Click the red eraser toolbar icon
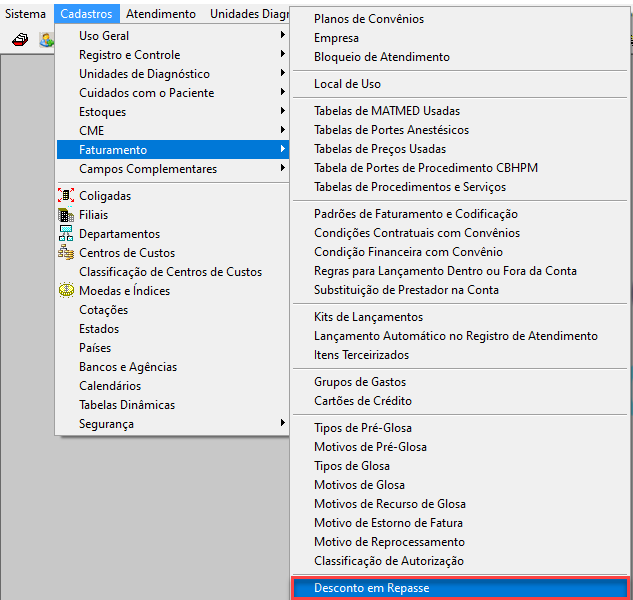Viewport: 633px width, 600px height. click(x=20, y=40)
